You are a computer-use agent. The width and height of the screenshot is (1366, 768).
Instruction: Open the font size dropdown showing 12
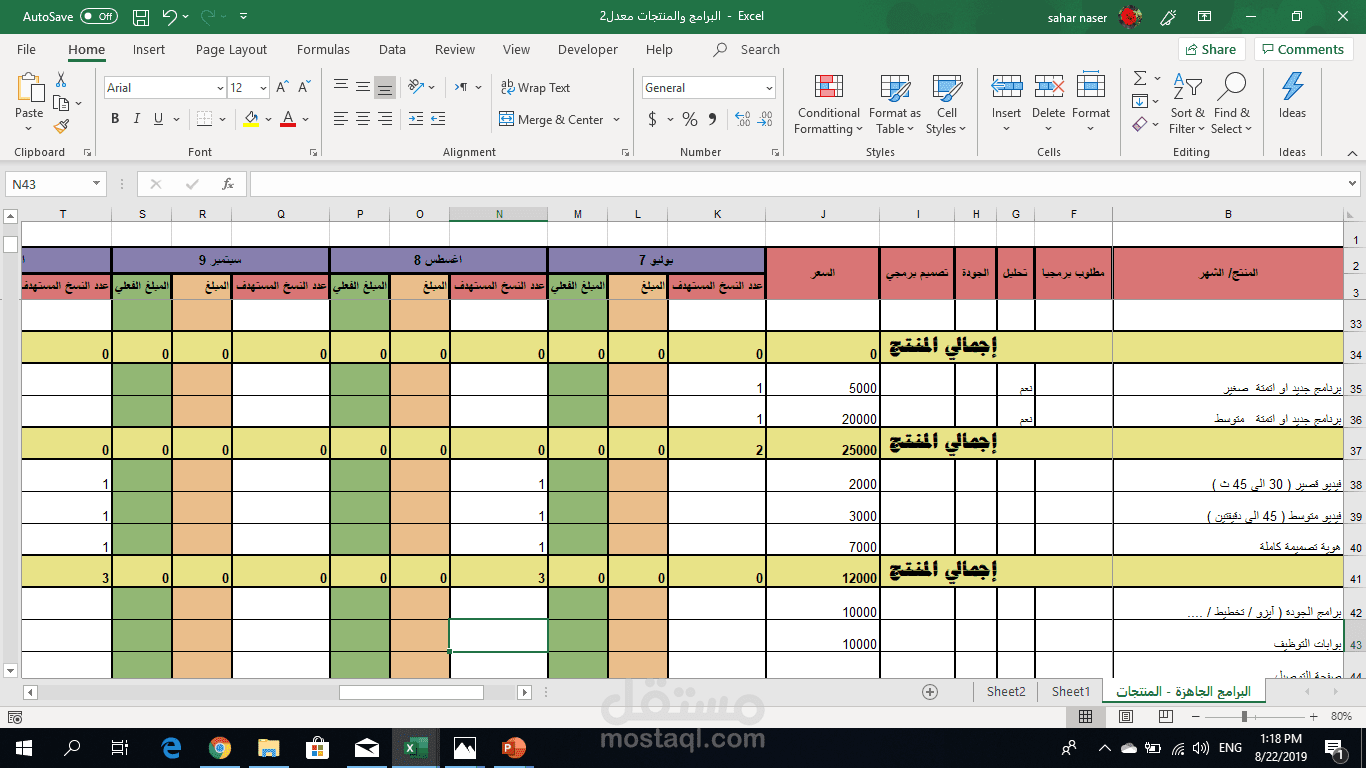coord(263,88)
